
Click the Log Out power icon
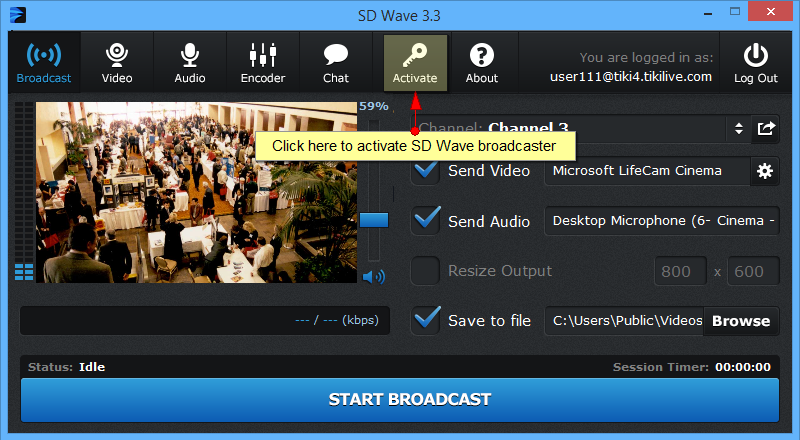(756, 55)
